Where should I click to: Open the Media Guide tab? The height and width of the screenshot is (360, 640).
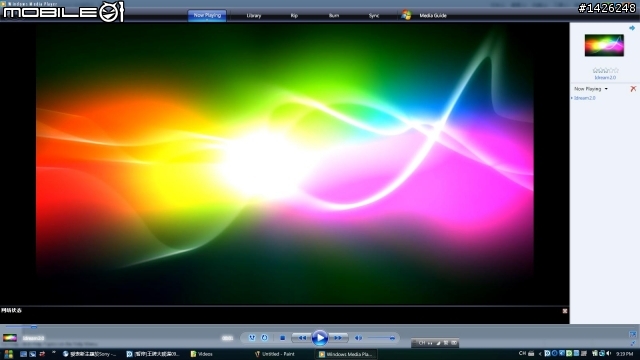pos(433,16)
